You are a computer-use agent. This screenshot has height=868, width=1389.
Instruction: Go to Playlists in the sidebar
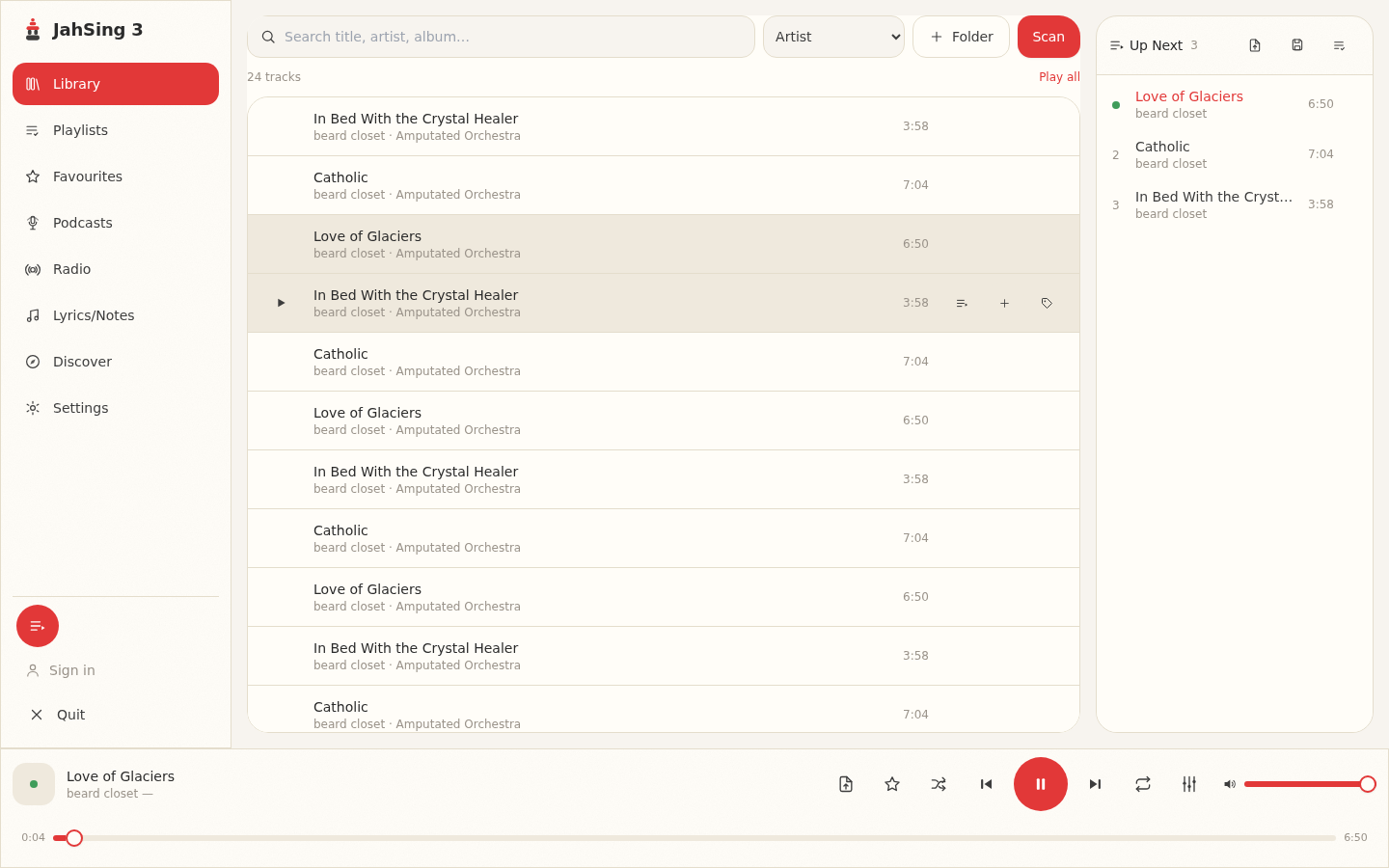116,130
